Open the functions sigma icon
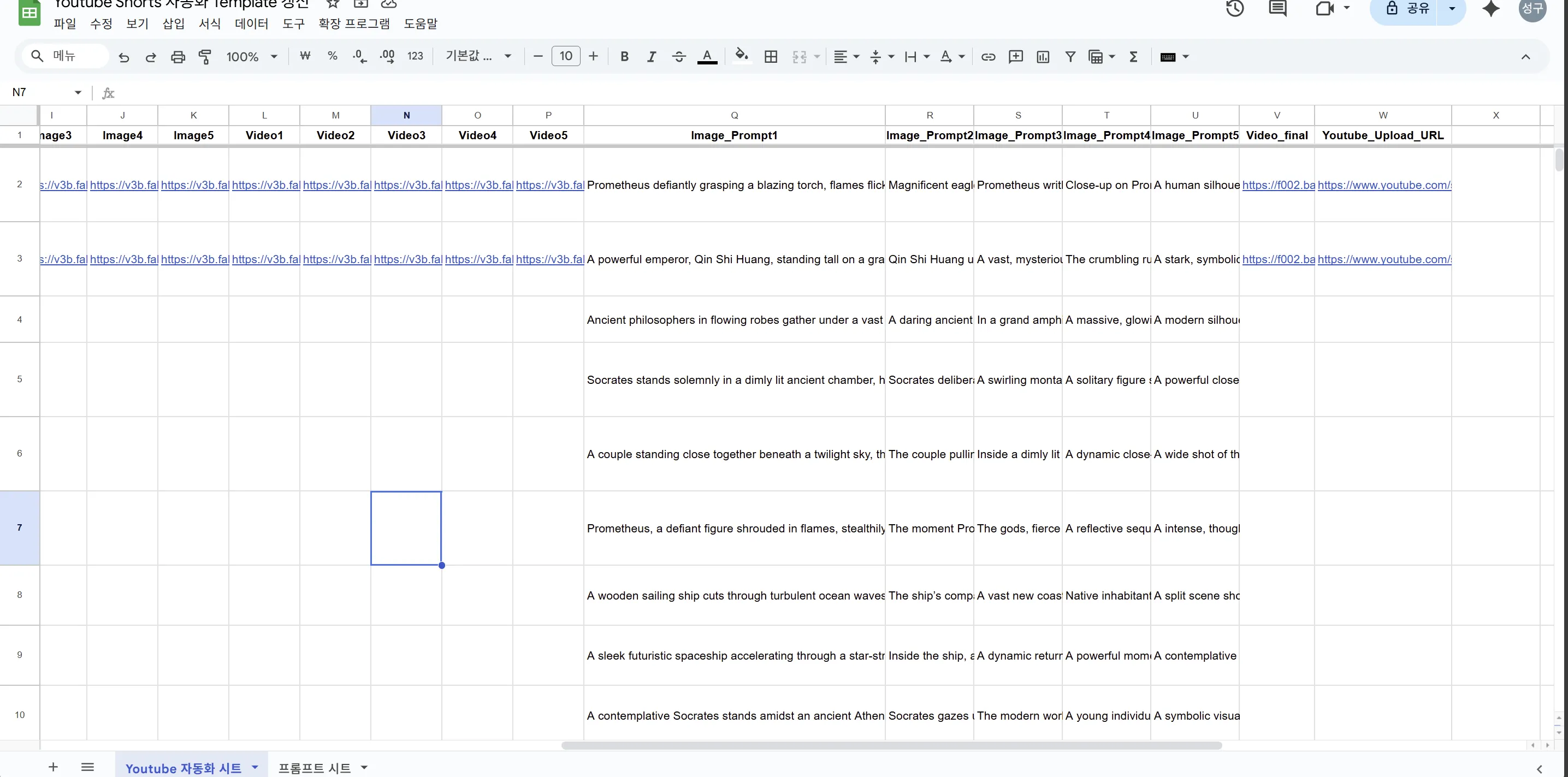The width and height of the screenshot is (1568, 777). coord(1133,57)
